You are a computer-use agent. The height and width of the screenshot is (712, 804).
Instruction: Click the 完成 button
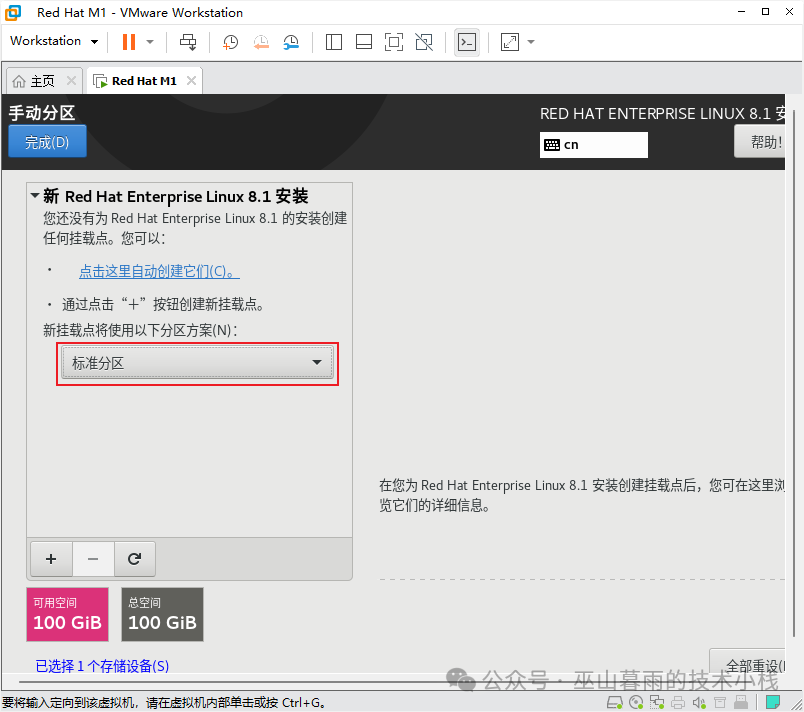(x=47, y=141)
